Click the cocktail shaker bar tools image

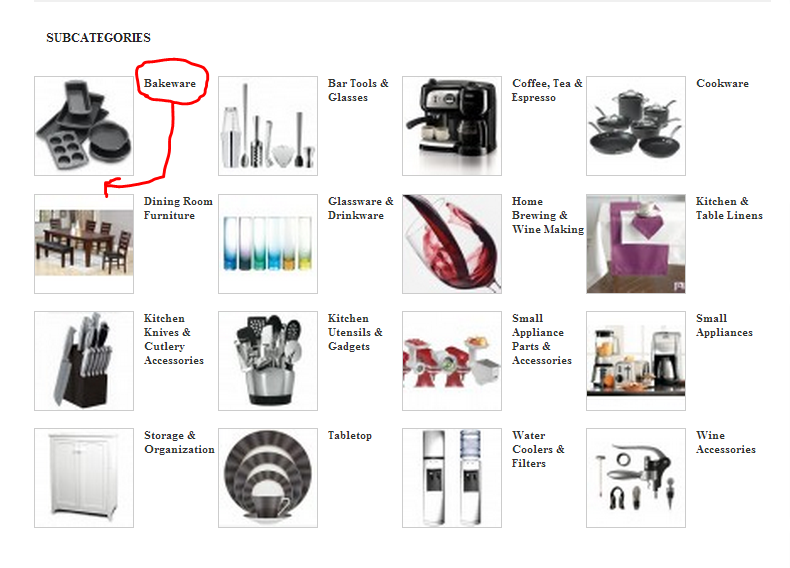click(x=268, y=126)
